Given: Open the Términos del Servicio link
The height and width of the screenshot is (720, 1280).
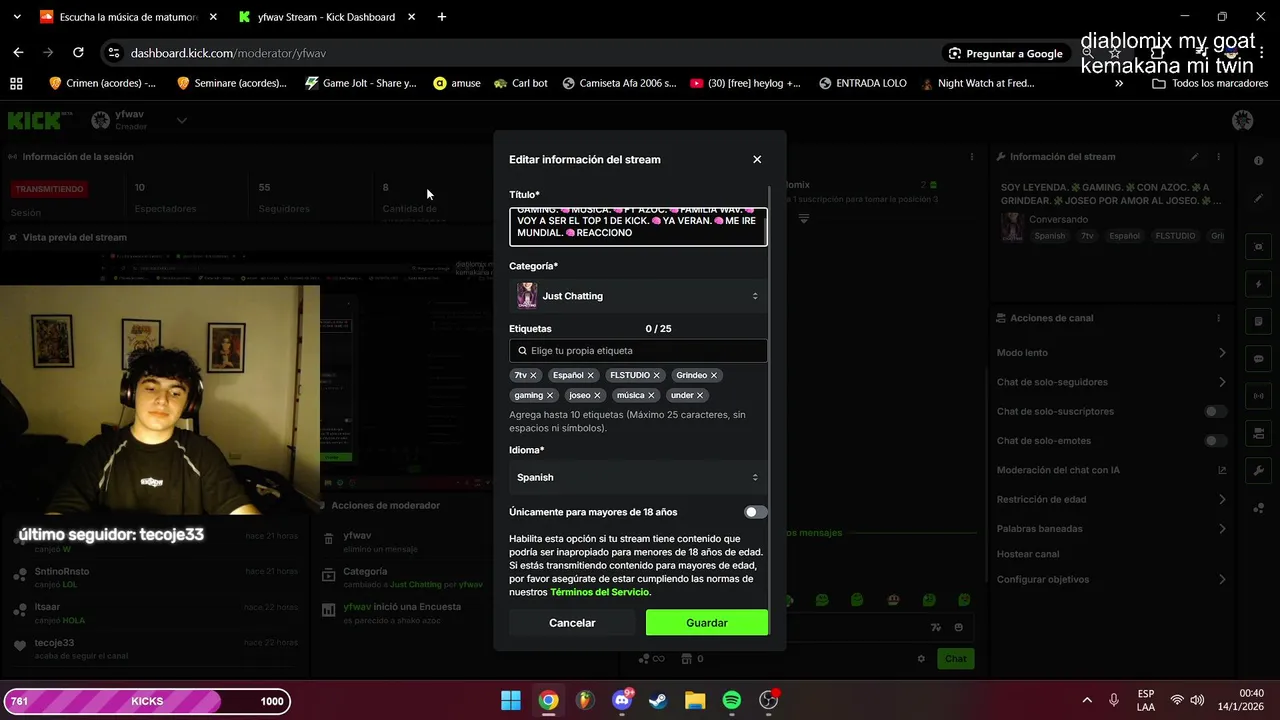Looking at the screenshot, I should (600, 592).
